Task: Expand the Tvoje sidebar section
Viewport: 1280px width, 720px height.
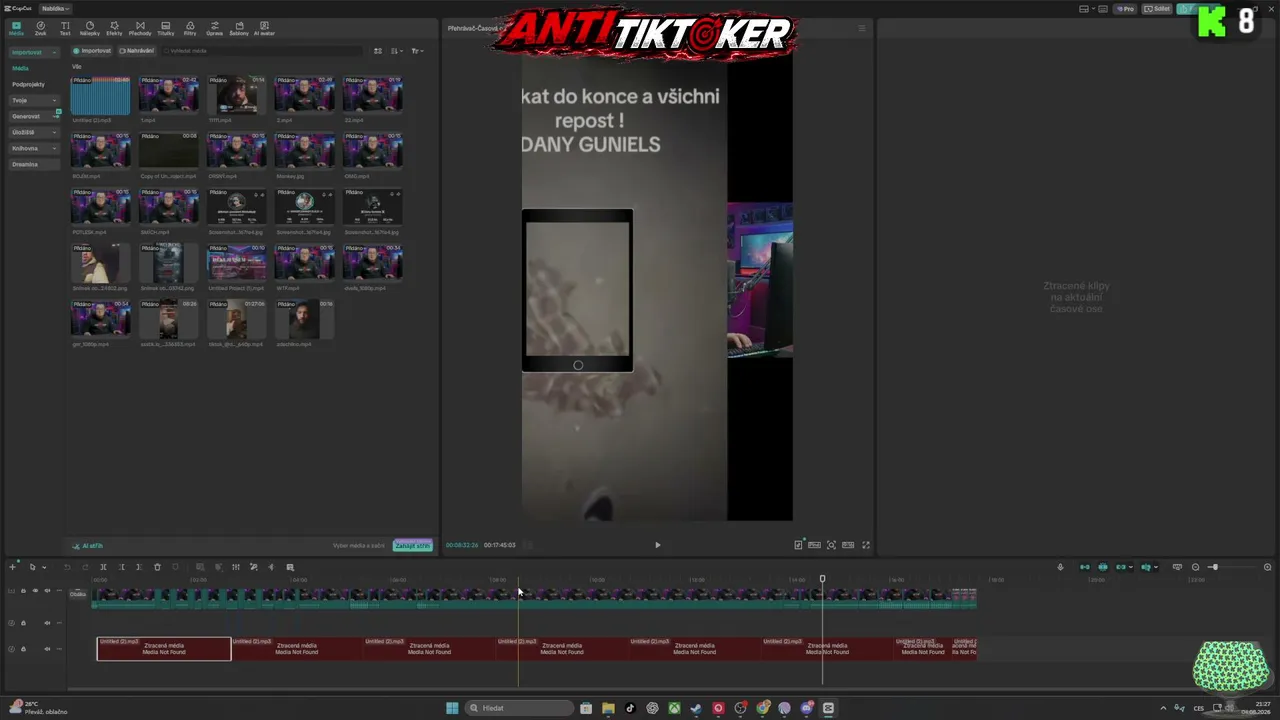Action: (34, 100)
